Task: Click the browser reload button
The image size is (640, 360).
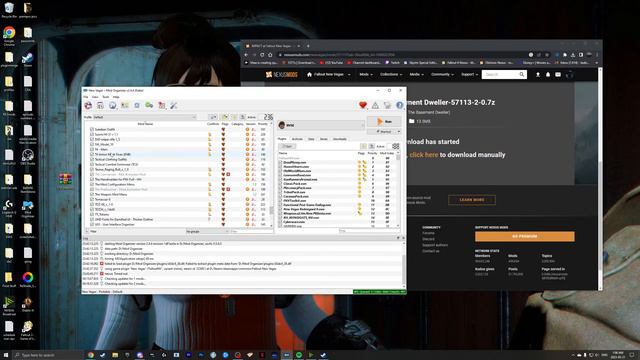Action: [x=262, y=55]
